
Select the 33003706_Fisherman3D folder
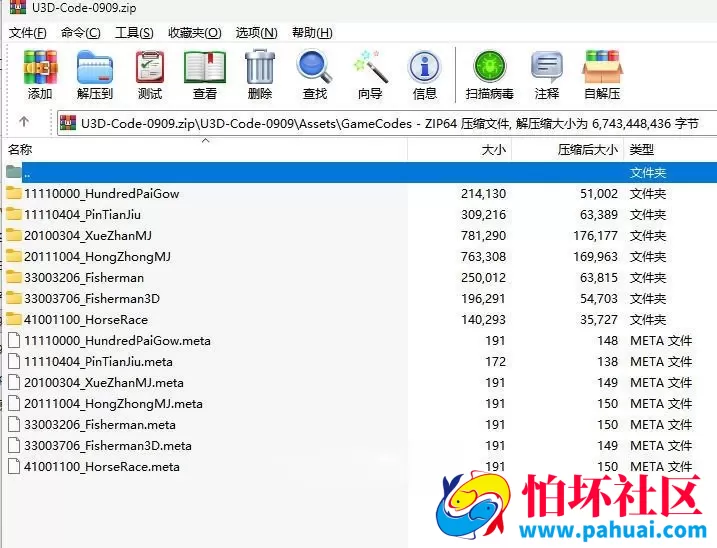point(92,299)
